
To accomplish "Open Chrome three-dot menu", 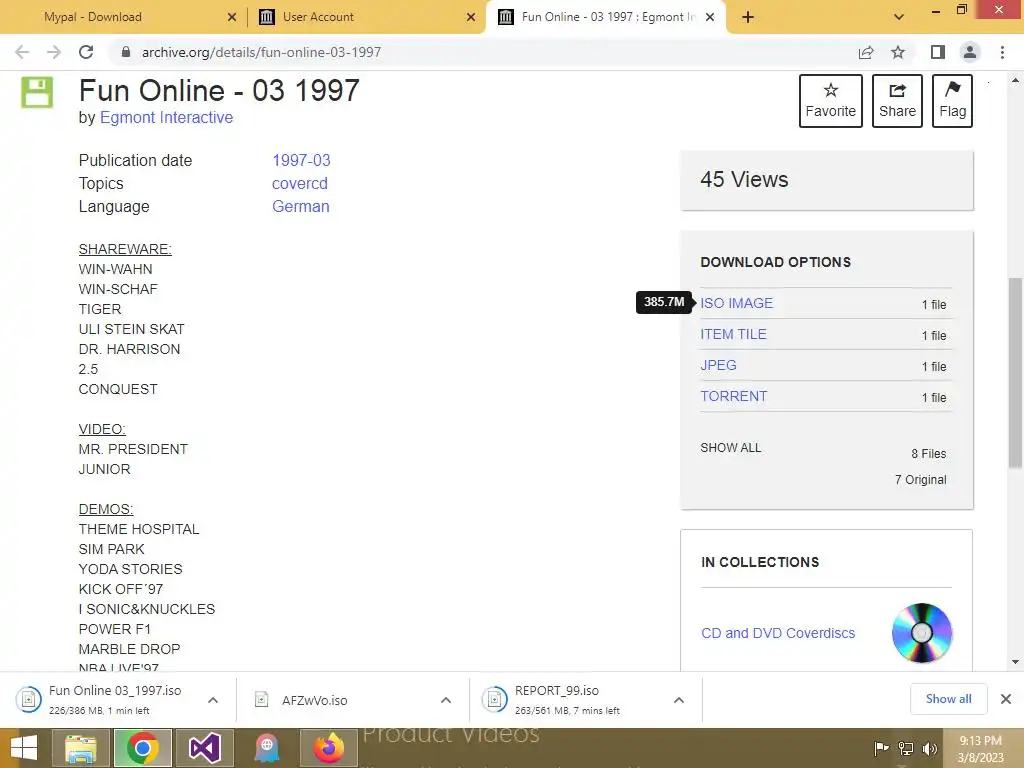I will (1002, 52).
